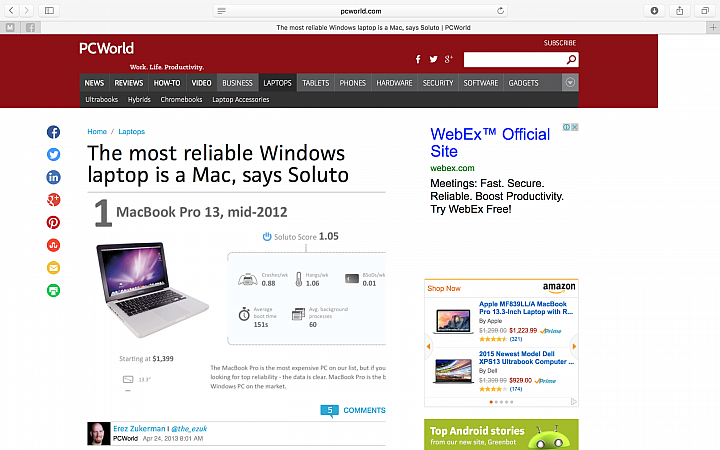Show all tabs icon
Screen dimensions: 720x450
705,11
